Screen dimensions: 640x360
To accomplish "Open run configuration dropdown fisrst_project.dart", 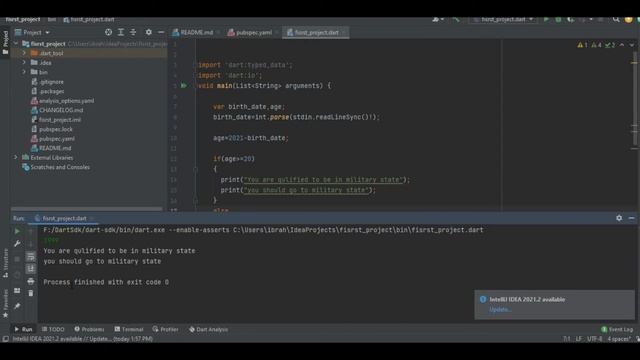I will click(x=503, y=19).
